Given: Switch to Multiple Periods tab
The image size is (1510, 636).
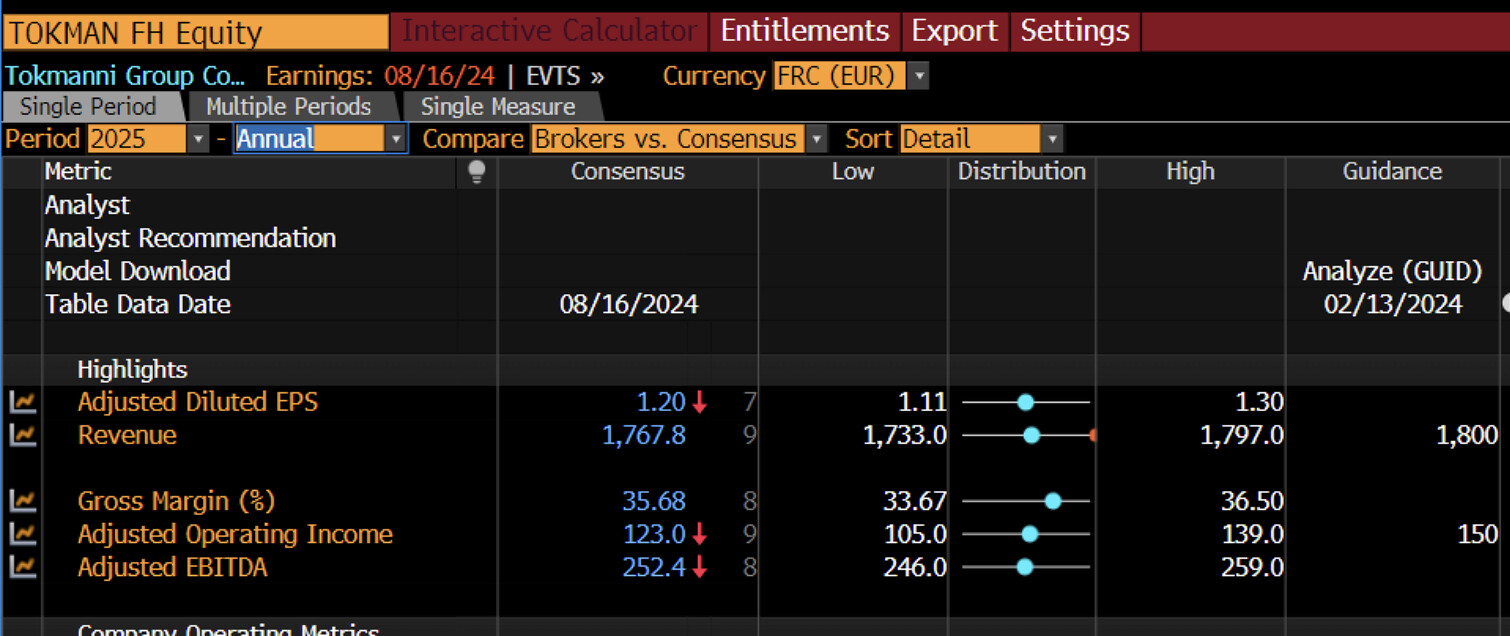Looking at the screenshot, I should (288, 106).
